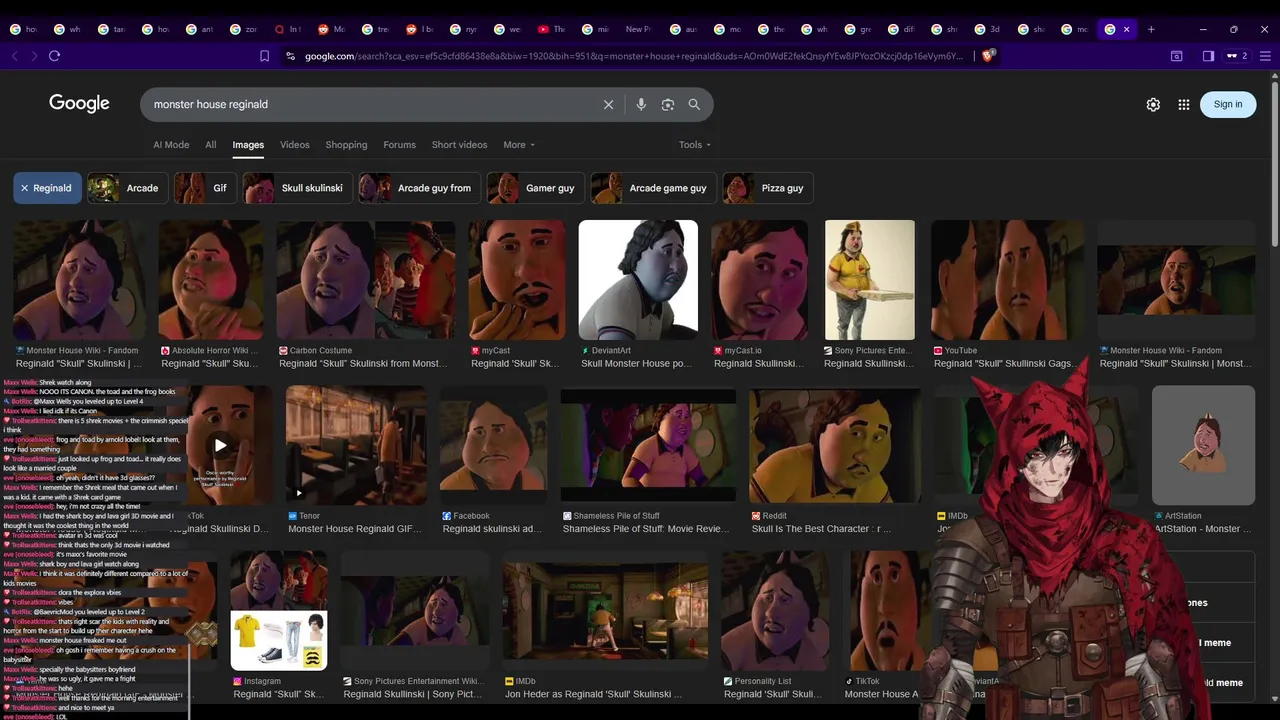Image resolution: width=1280 pixels, height=720 pixels.
Task: Open the Google apps grid
Action: (x=1184, y=104)
